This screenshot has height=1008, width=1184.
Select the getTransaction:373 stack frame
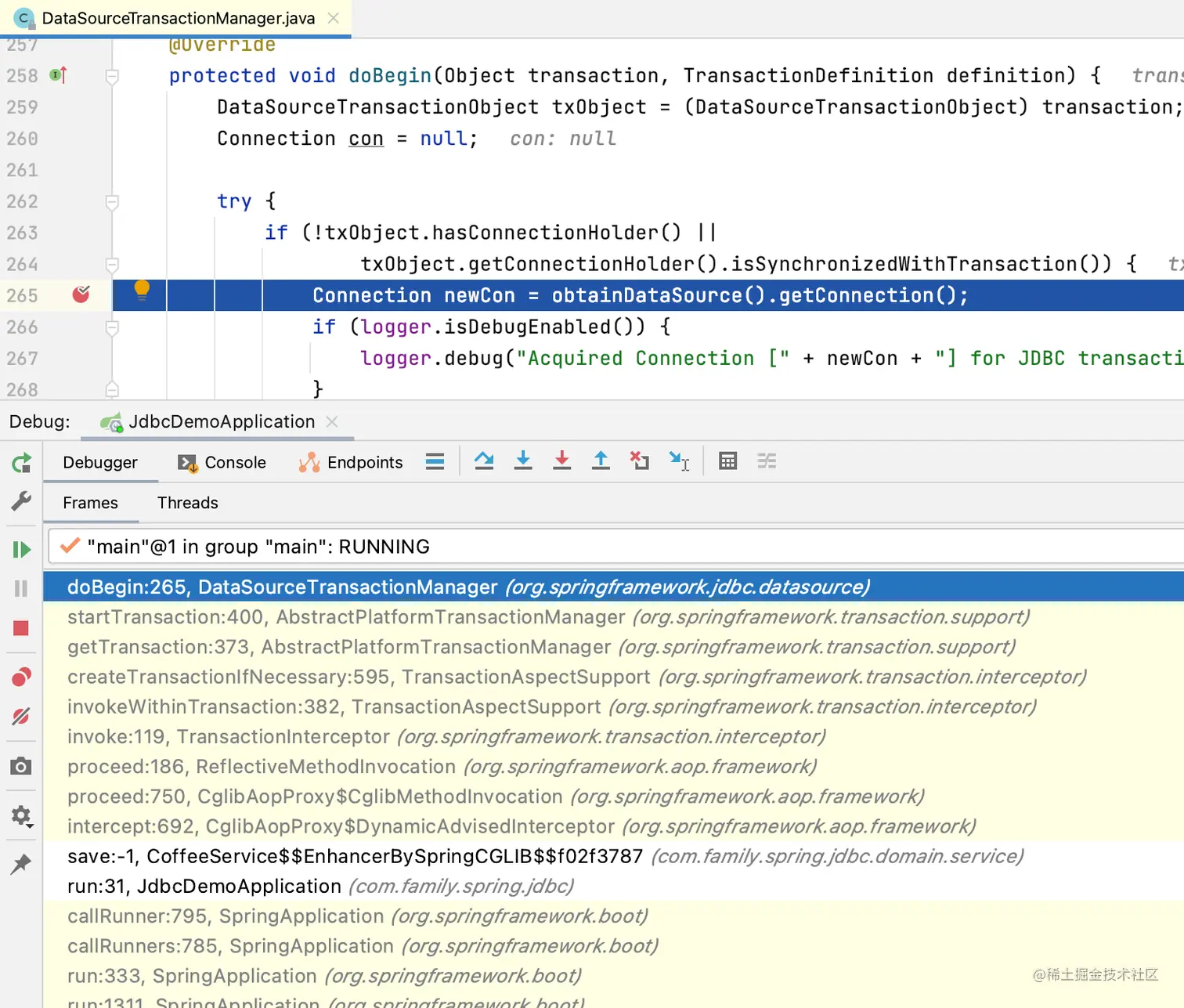[613, 647]
